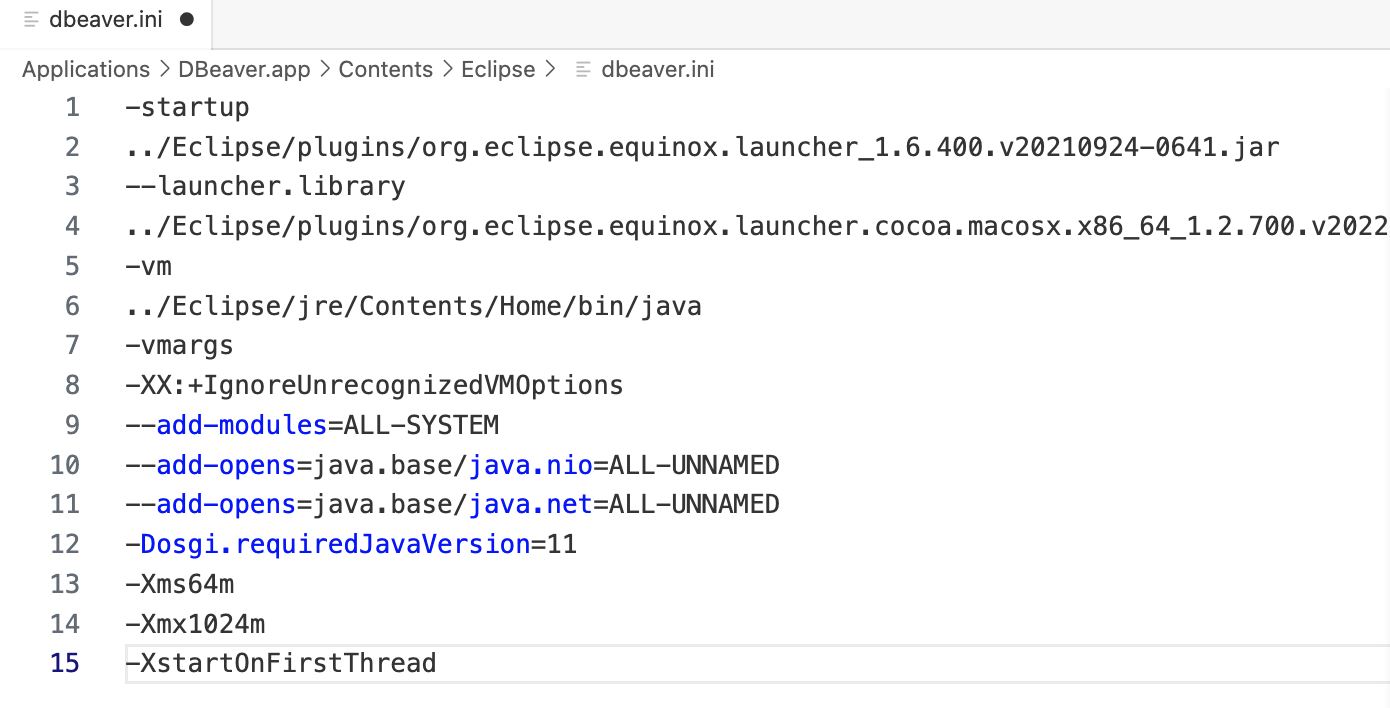Click the file icon in the breadcrumb
The width and height of the screenshot is (1390, 708).
click(583, 70)
